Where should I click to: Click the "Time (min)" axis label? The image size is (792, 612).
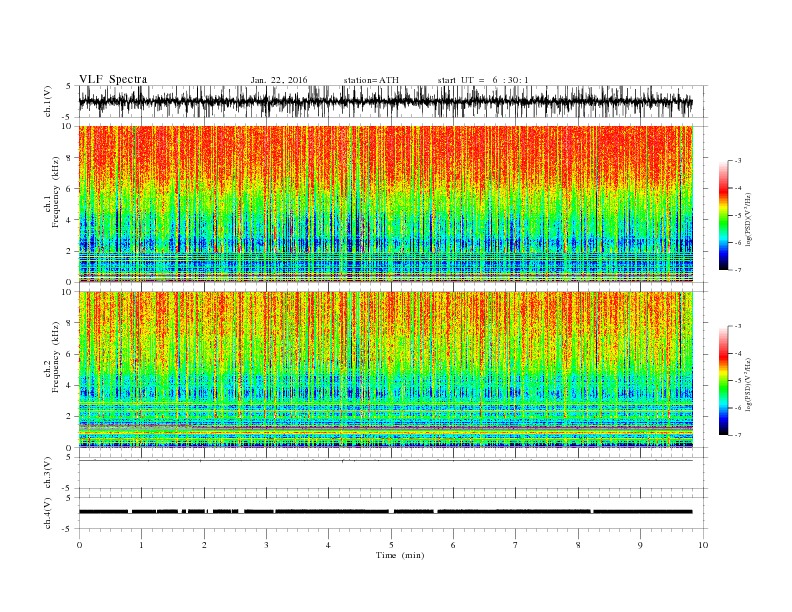tap(400, 555)
